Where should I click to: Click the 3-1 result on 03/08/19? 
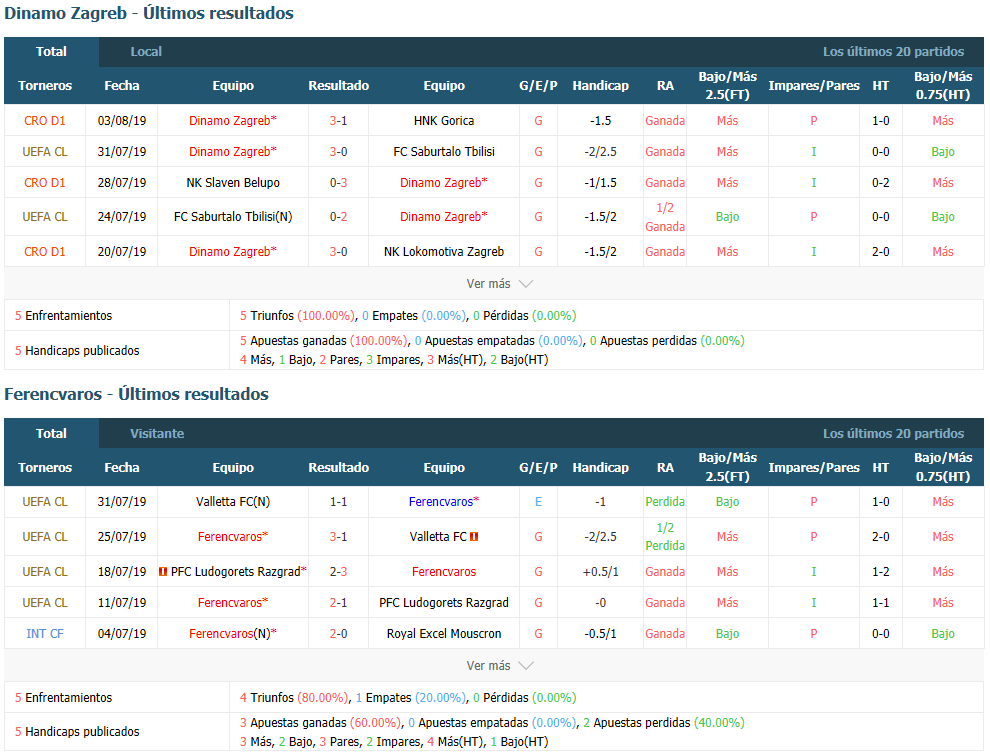point(338,121)
